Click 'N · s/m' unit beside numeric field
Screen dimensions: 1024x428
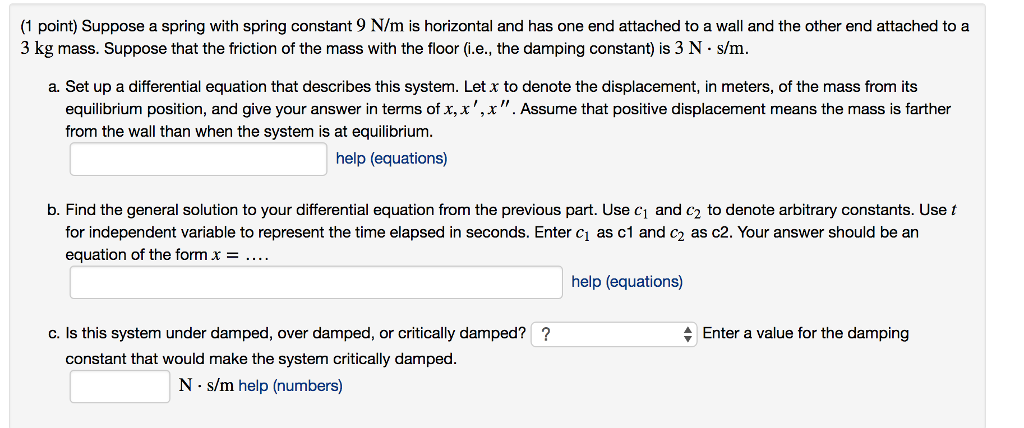(206, 386)
